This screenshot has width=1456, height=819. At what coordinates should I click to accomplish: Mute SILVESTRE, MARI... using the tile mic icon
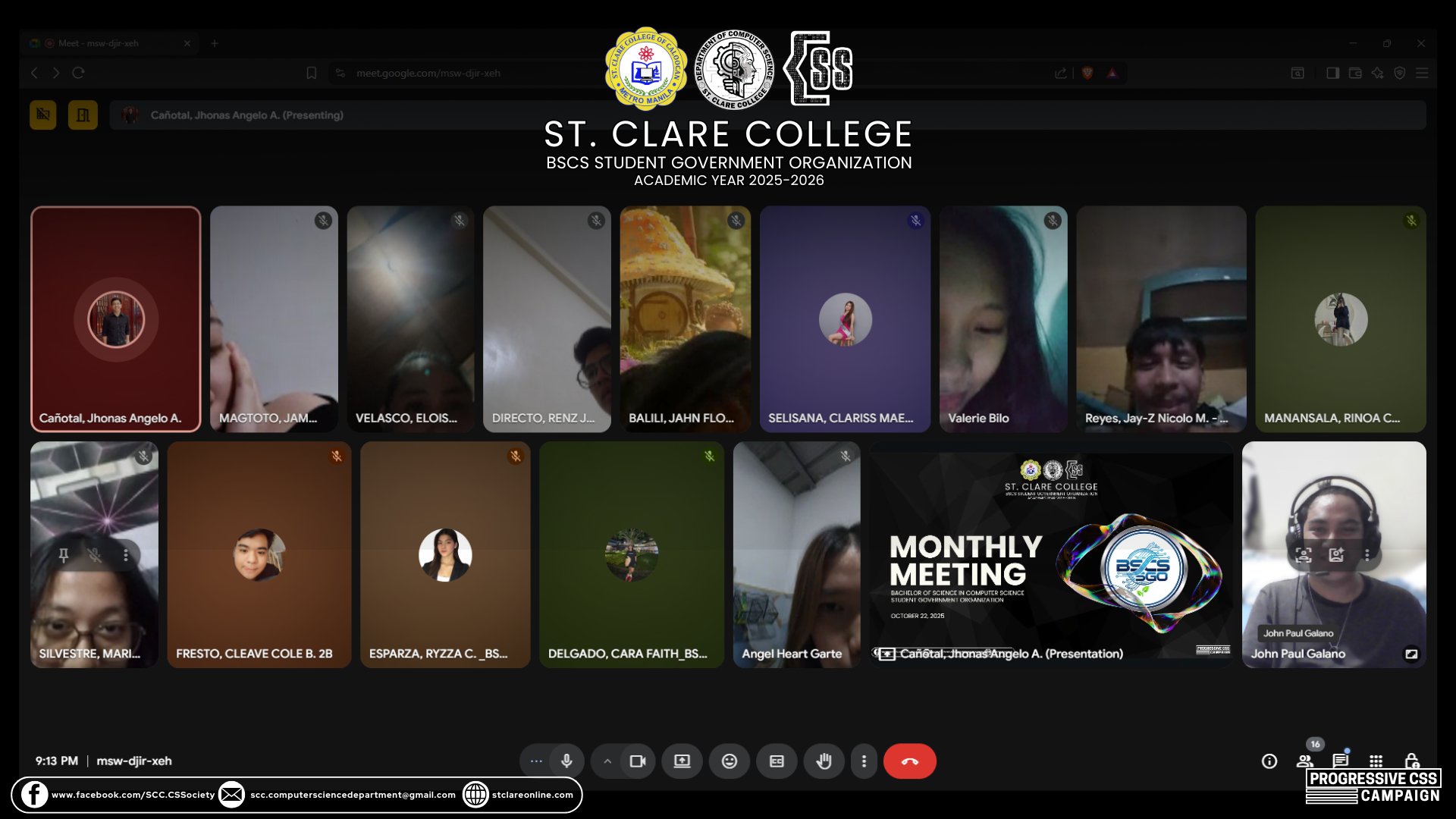pyautogui.click(x=95, y=556)
